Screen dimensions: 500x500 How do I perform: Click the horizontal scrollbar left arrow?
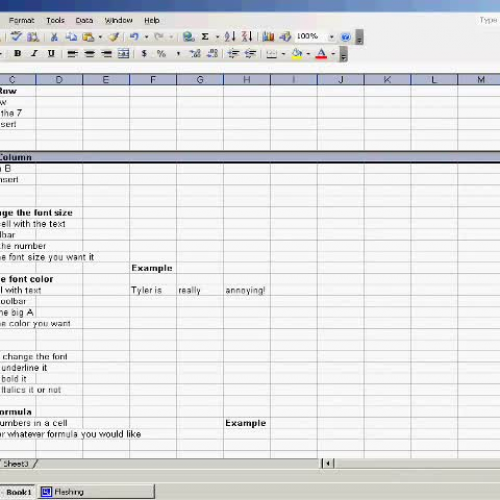328,463
